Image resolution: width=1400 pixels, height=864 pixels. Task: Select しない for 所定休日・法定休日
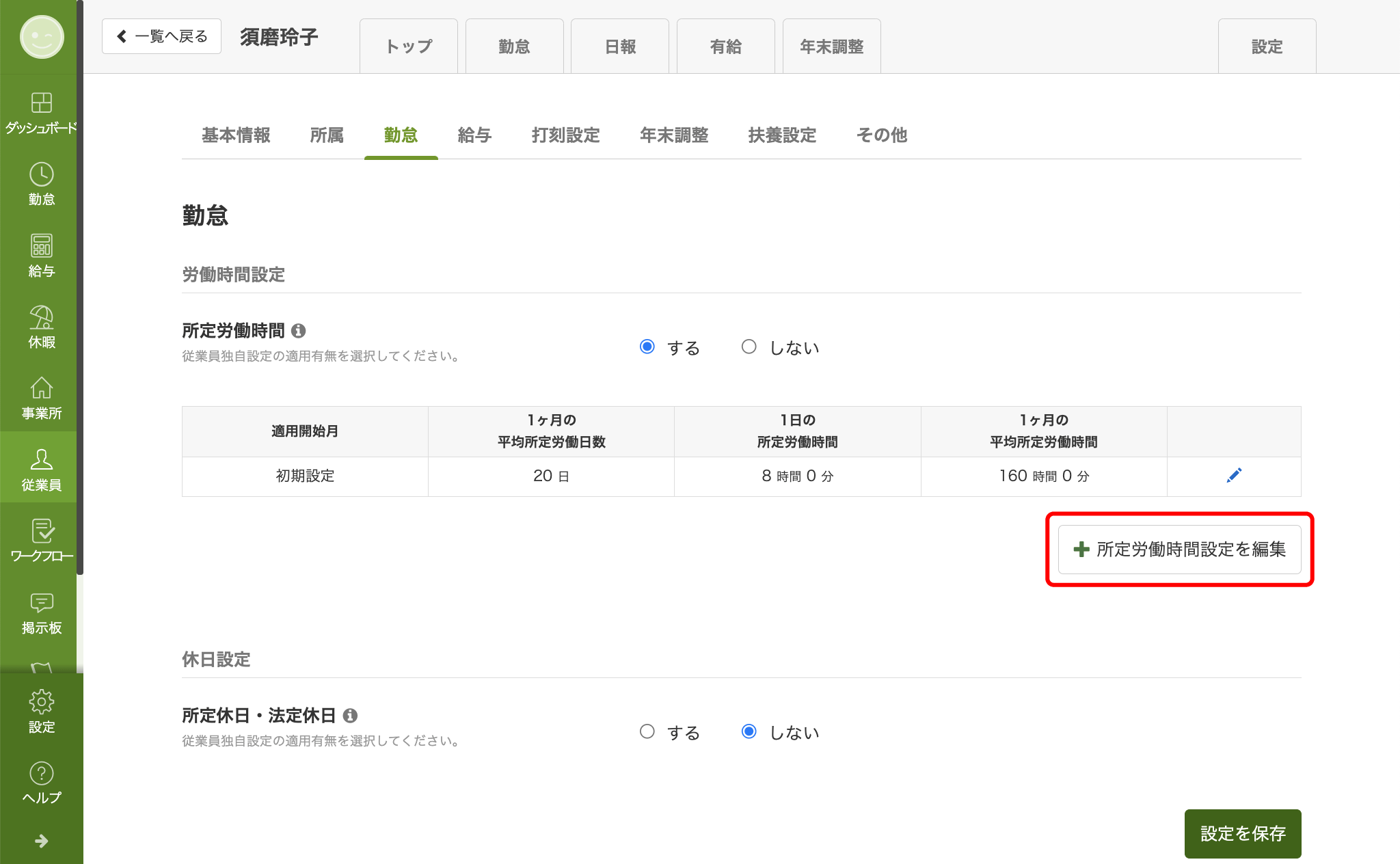749,732
